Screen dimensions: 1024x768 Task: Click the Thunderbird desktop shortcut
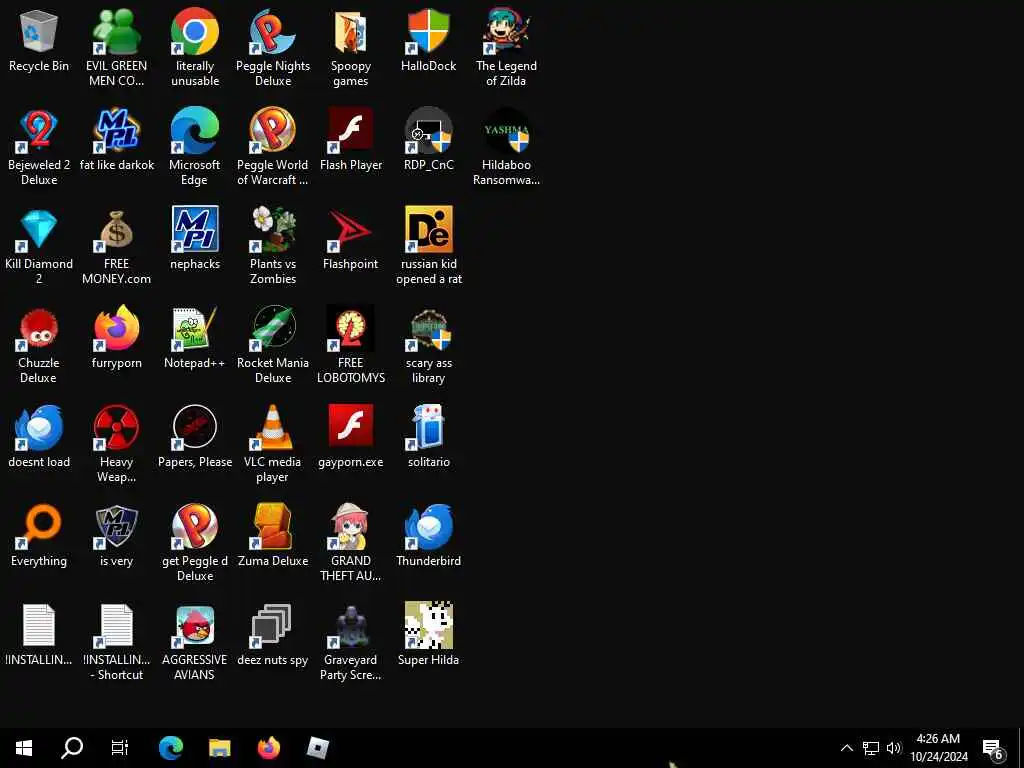click(x=428, y=526)
